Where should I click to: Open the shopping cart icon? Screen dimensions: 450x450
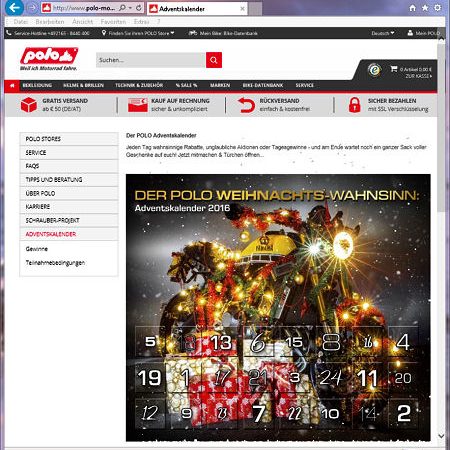[394, 69]
